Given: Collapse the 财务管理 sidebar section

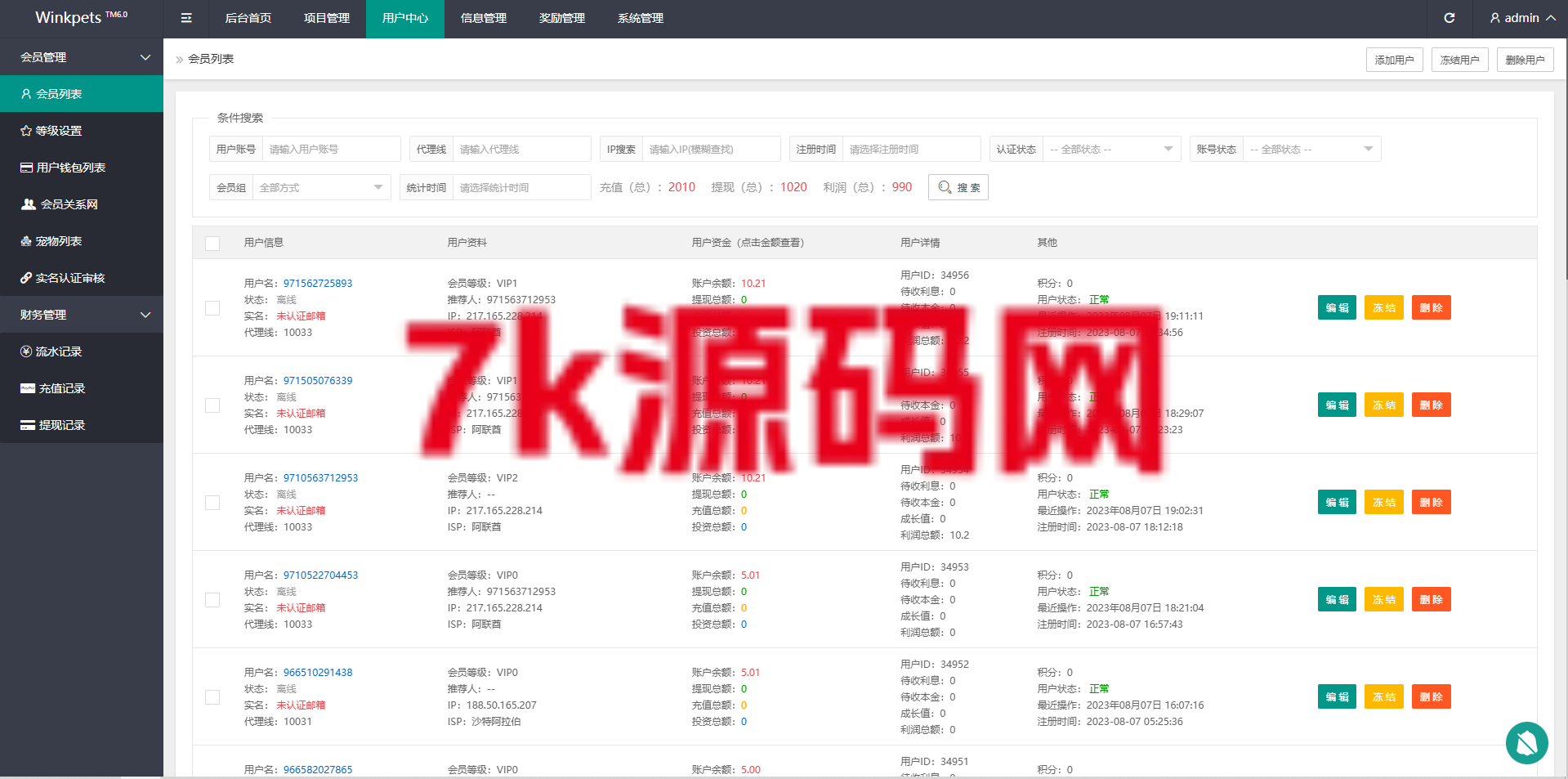Looking at the screenshot, I should 82,315.
